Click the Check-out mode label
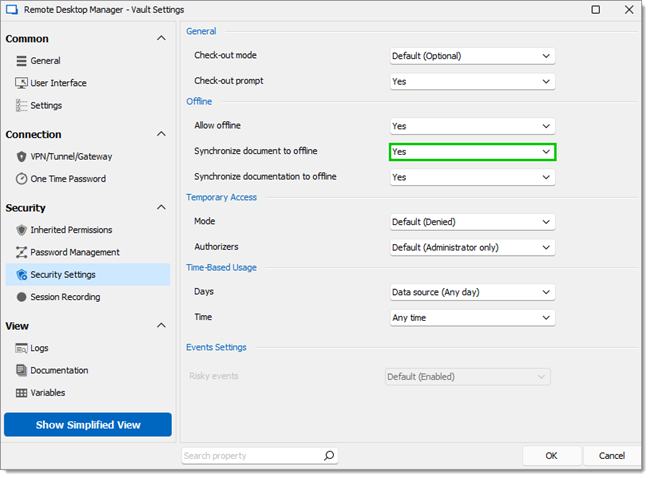Image resolution: width=650 pixels, height=478 pixels. click(226, 55)
